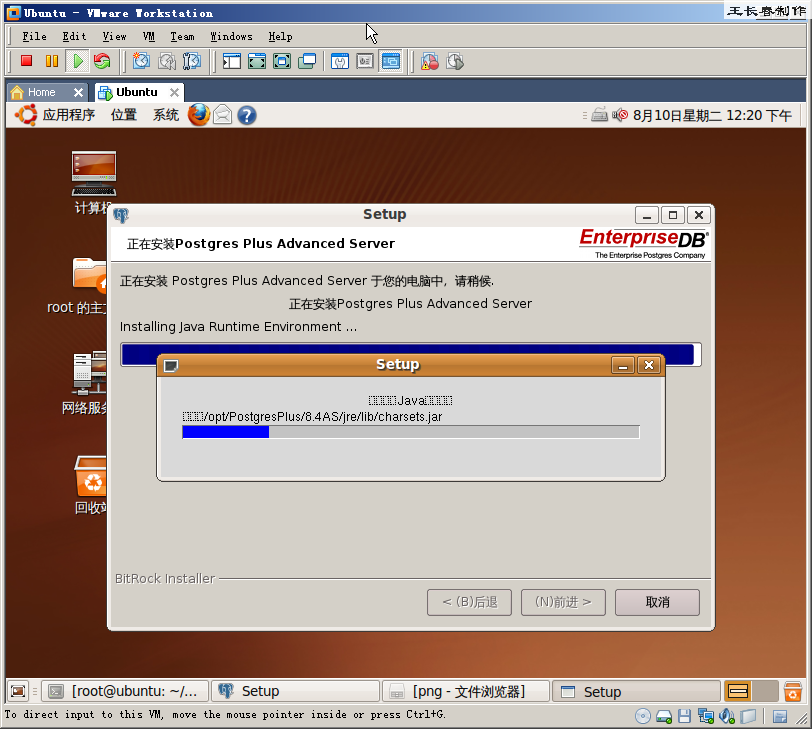The width and height of the screenshot is (812, 729).
Task: Click the rightmost Setup taskbar button
Action: coord(636,691)
